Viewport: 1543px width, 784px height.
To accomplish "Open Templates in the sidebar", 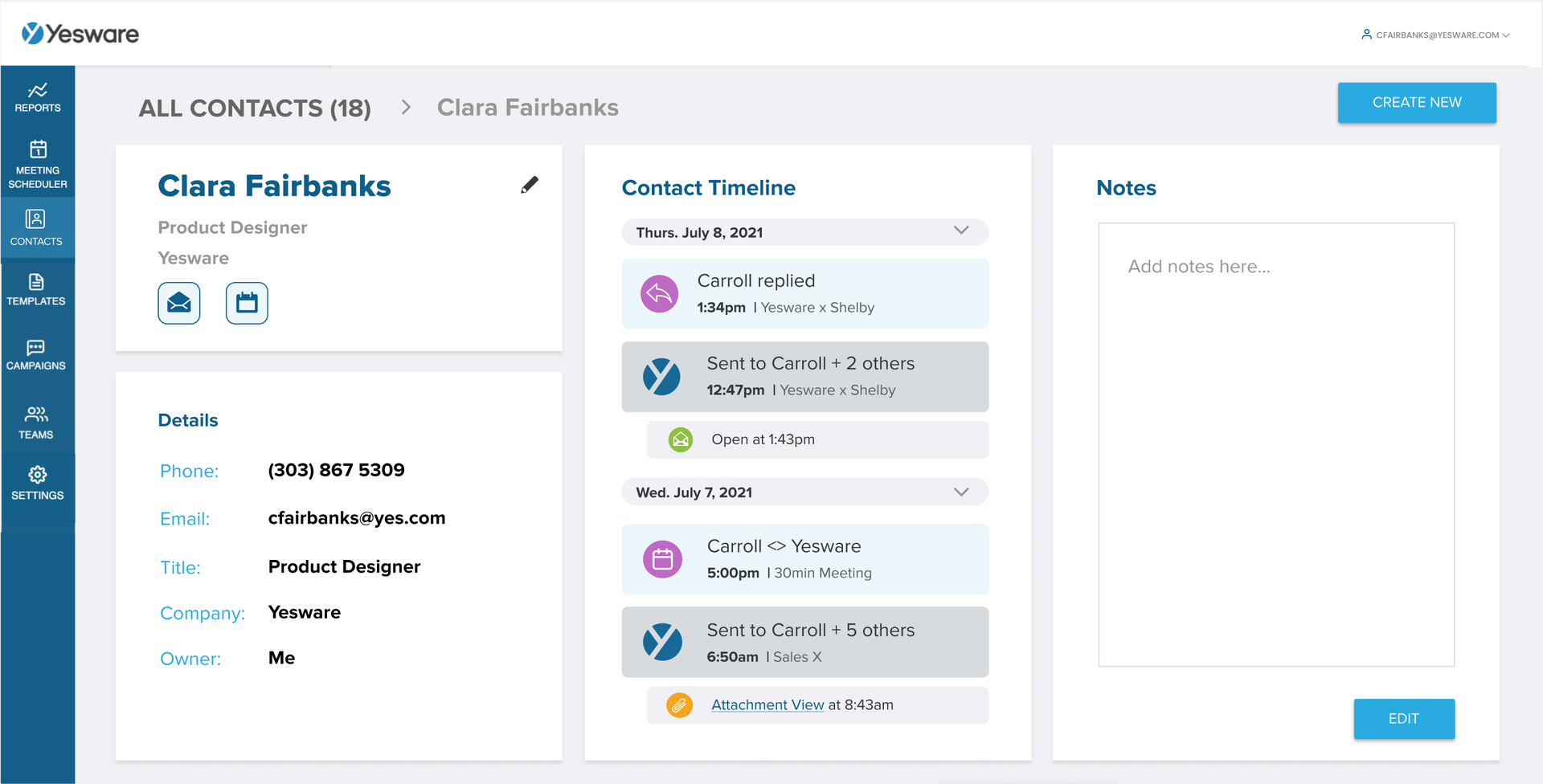I will (x=38, y=290).
